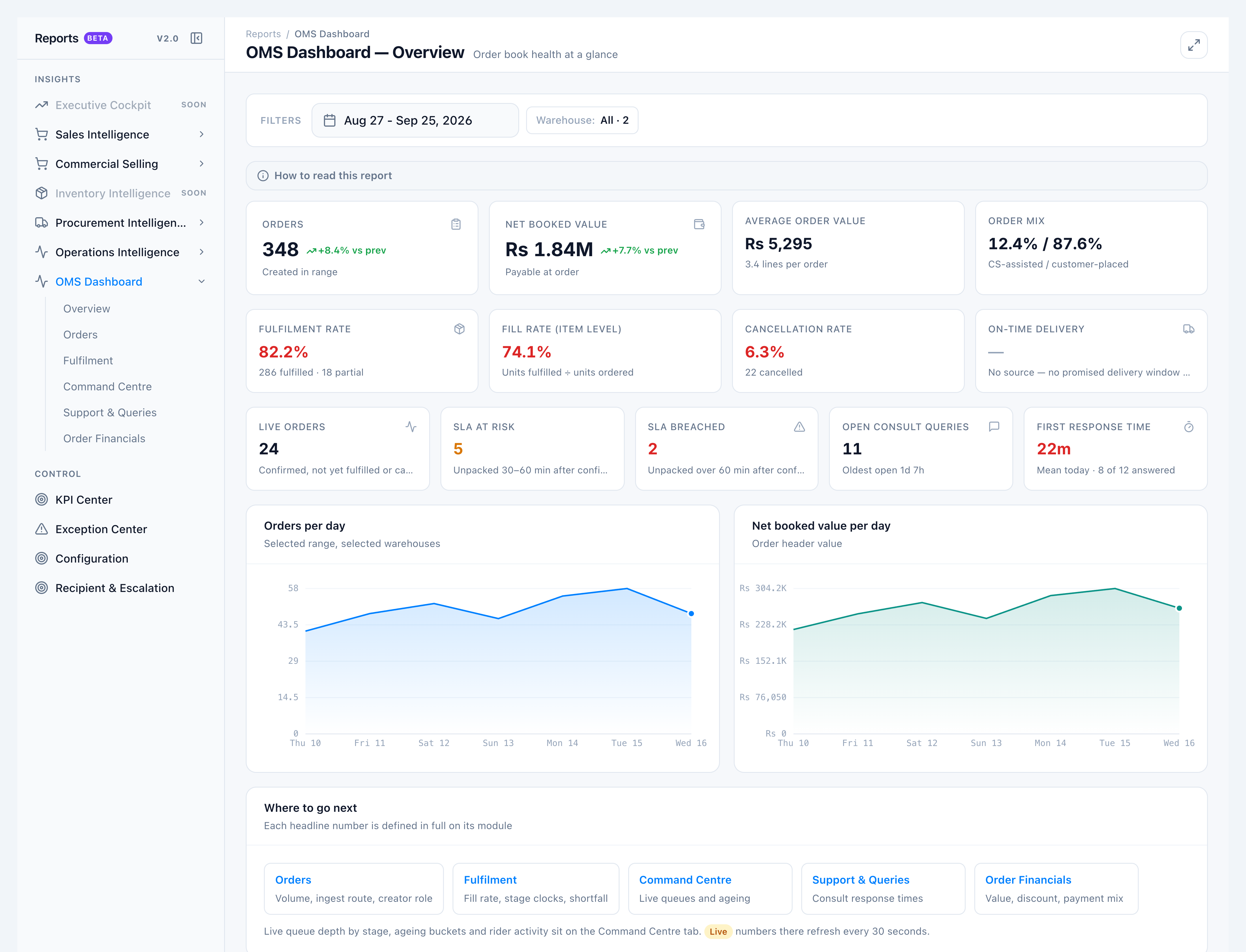Click the chat icon on Open Consult Queries
This screenshot has width=1246, height=952.
point(994,427)
